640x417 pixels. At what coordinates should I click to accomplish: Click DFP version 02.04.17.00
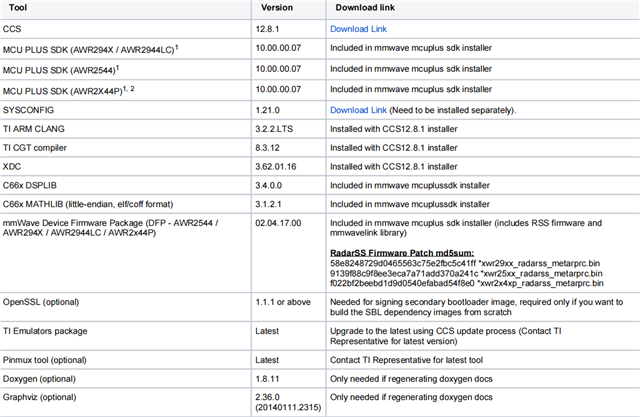[278, 223]
